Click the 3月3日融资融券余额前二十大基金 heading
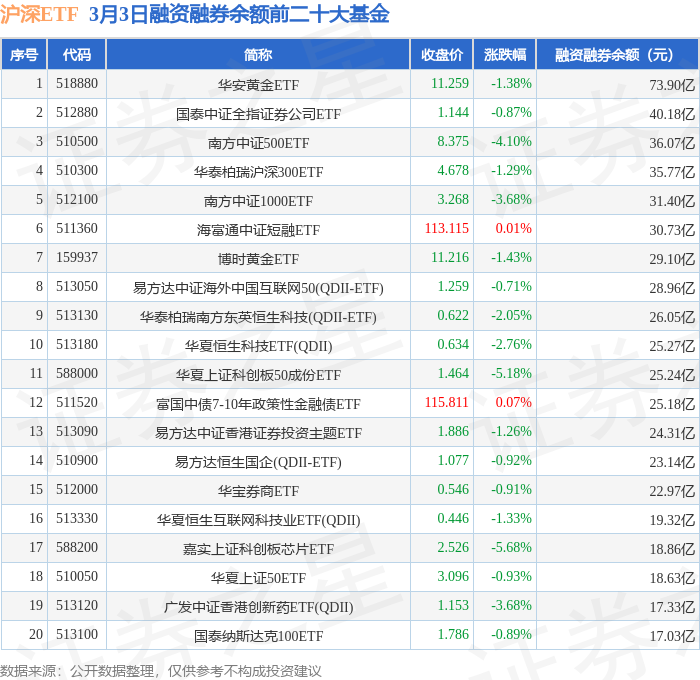 pyautogui.click(x=239, y=14)
